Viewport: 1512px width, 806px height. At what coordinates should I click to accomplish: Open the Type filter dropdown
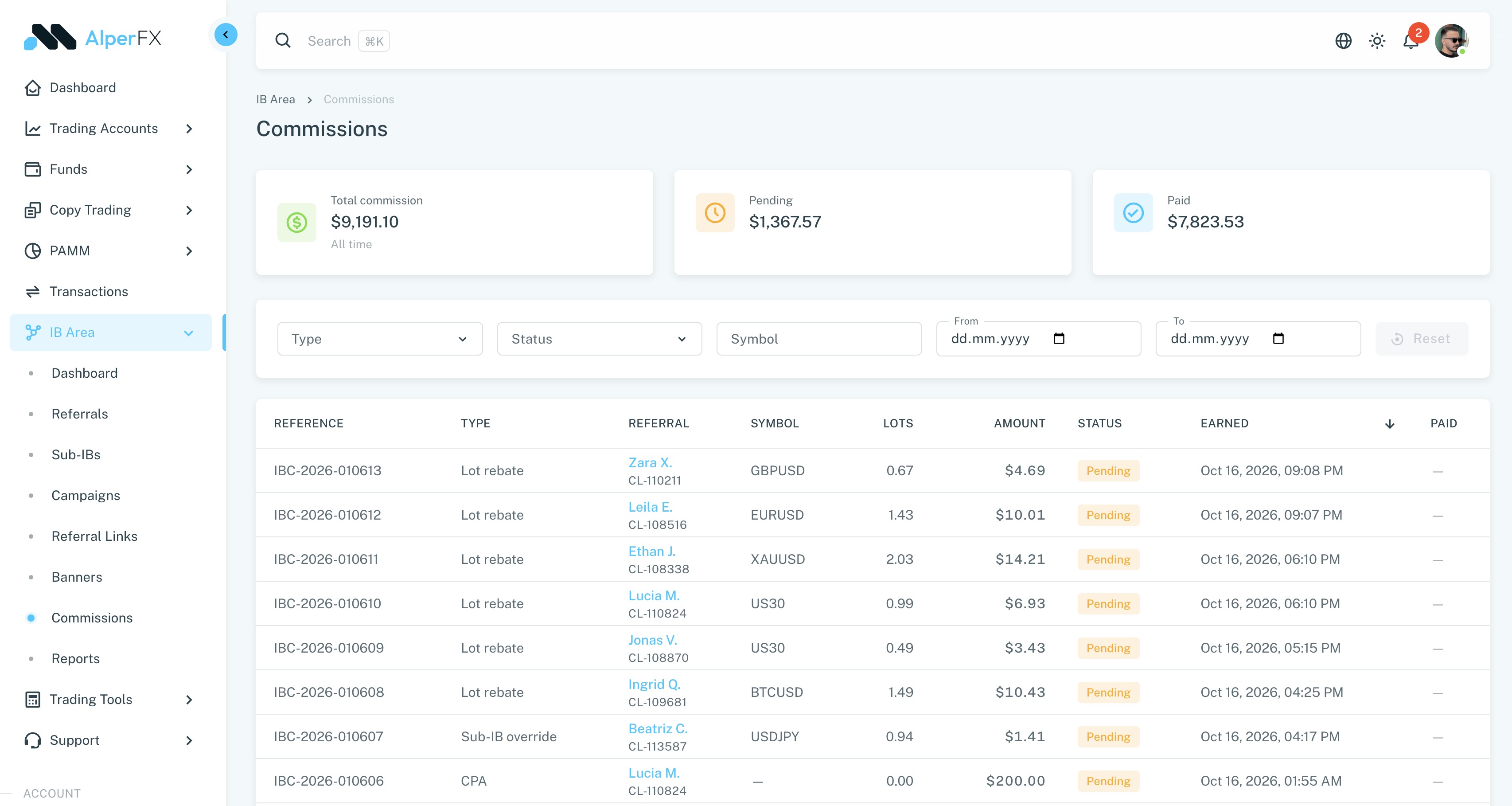380,339
